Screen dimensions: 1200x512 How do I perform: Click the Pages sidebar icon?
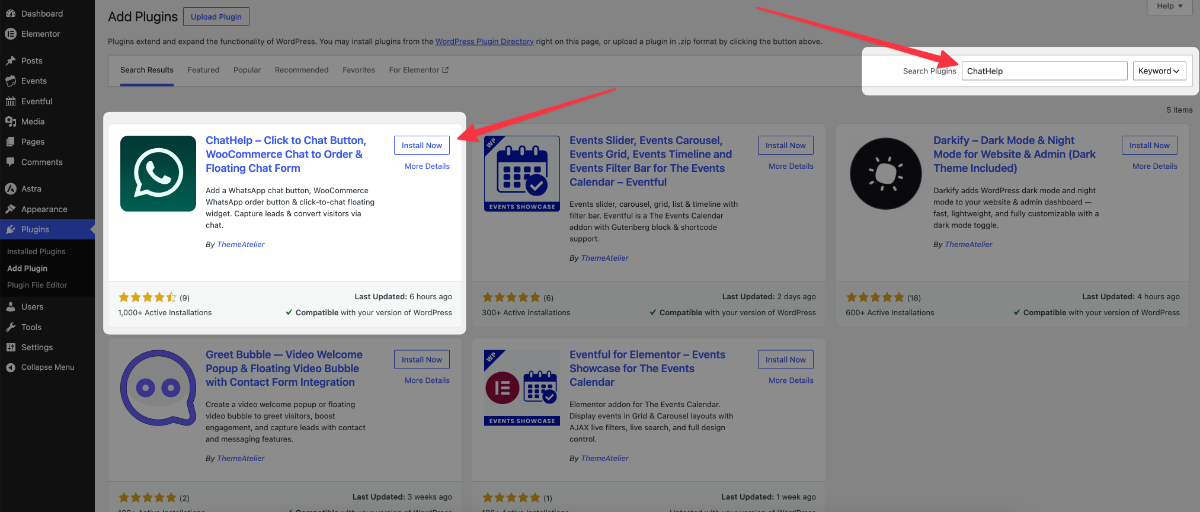tap(10, 142)
